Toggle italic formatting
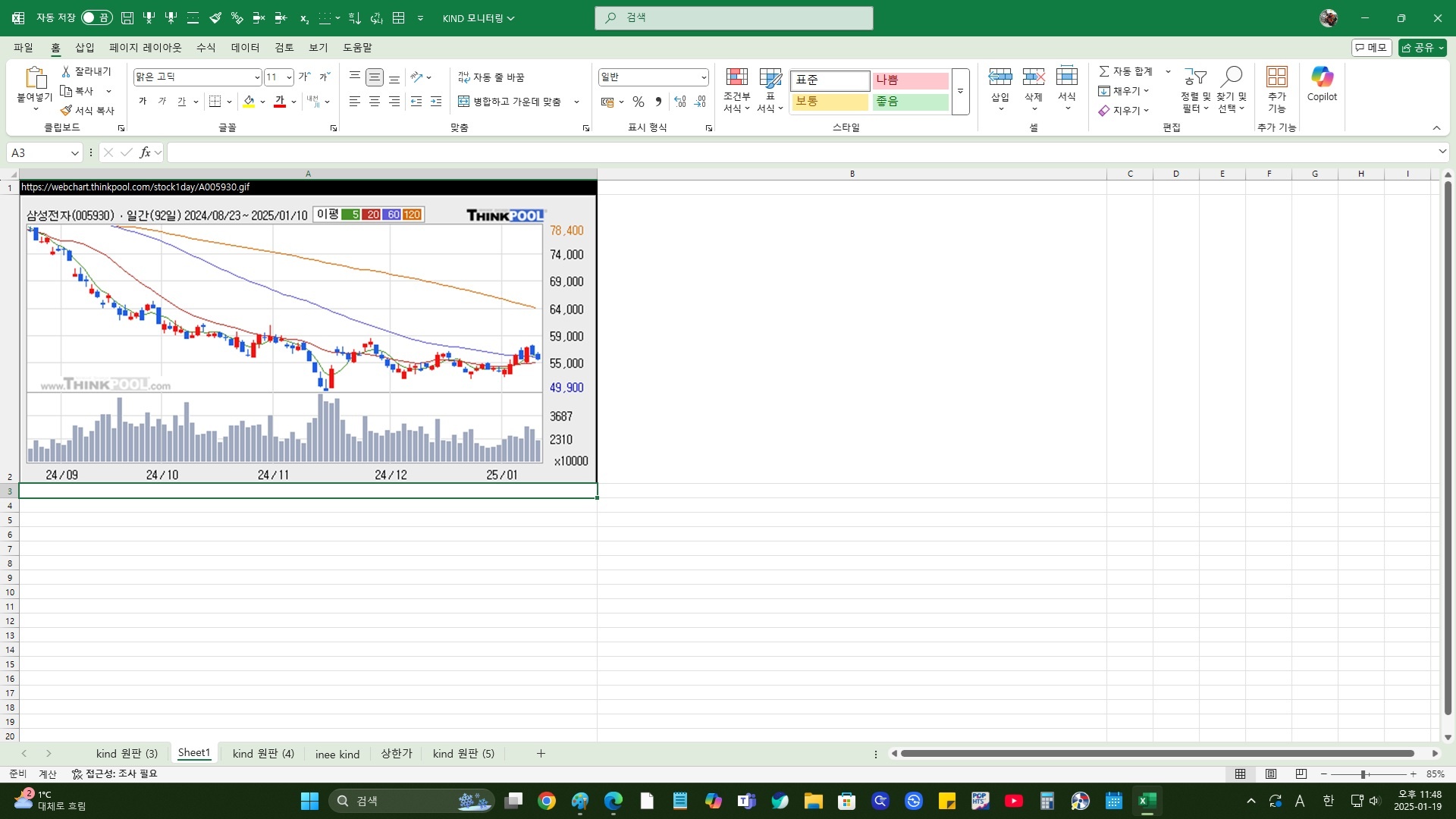1456x819 pixels. click(x=162, y=102)
